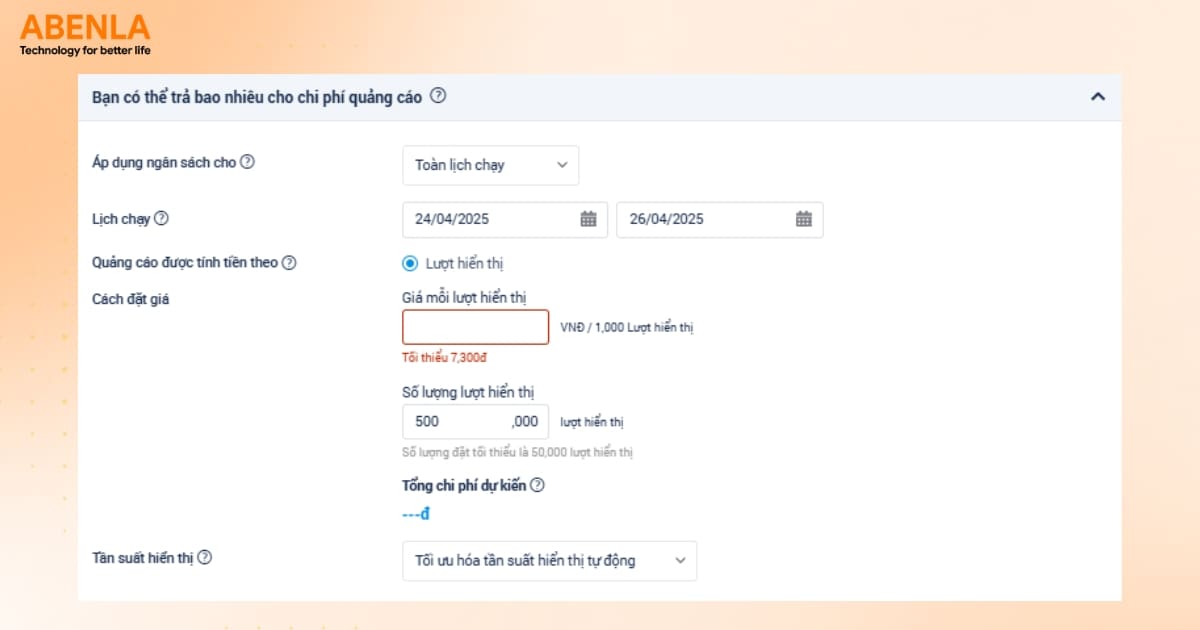The image size is (1200, 630).
Task: Focus the Giá mỗi lượt hiển thị input
Action: tap(476, 327)
